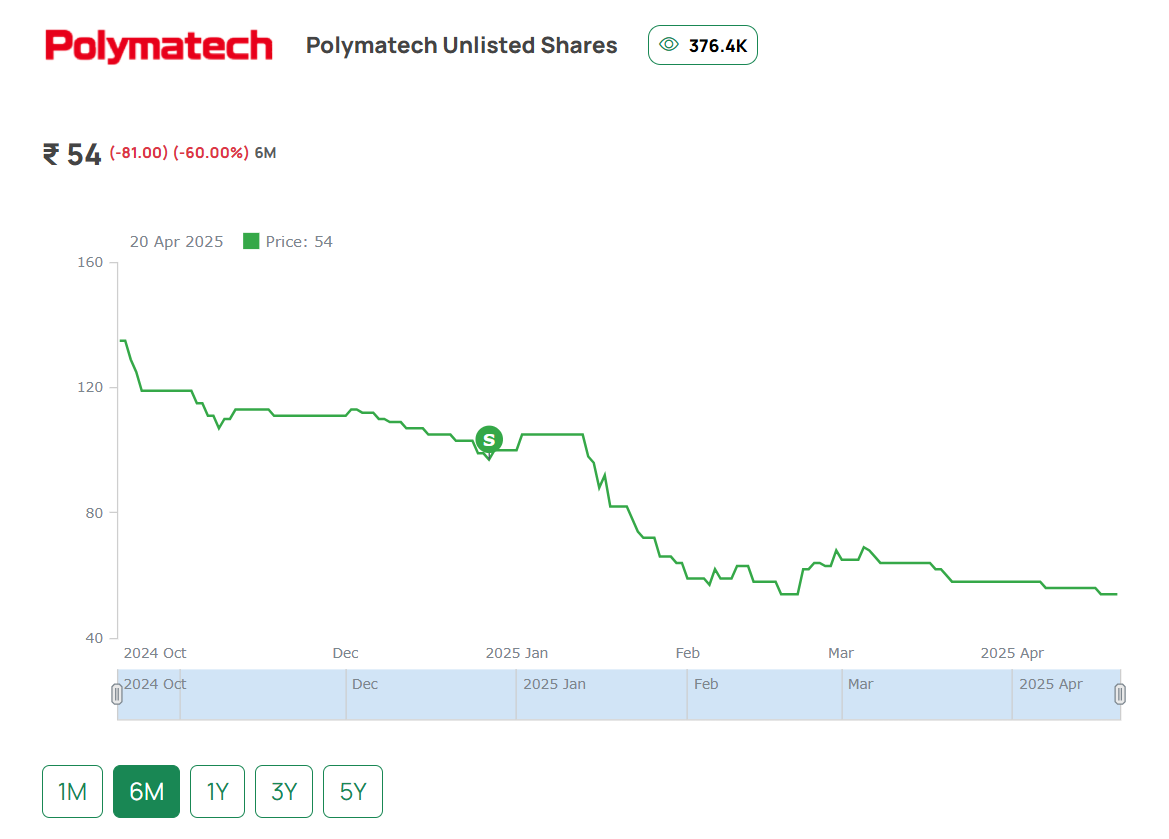The width and height of the screenshot is (1169, 839).
Task: Switch chart to 1Y range
Action: click(x=217, y=791)
